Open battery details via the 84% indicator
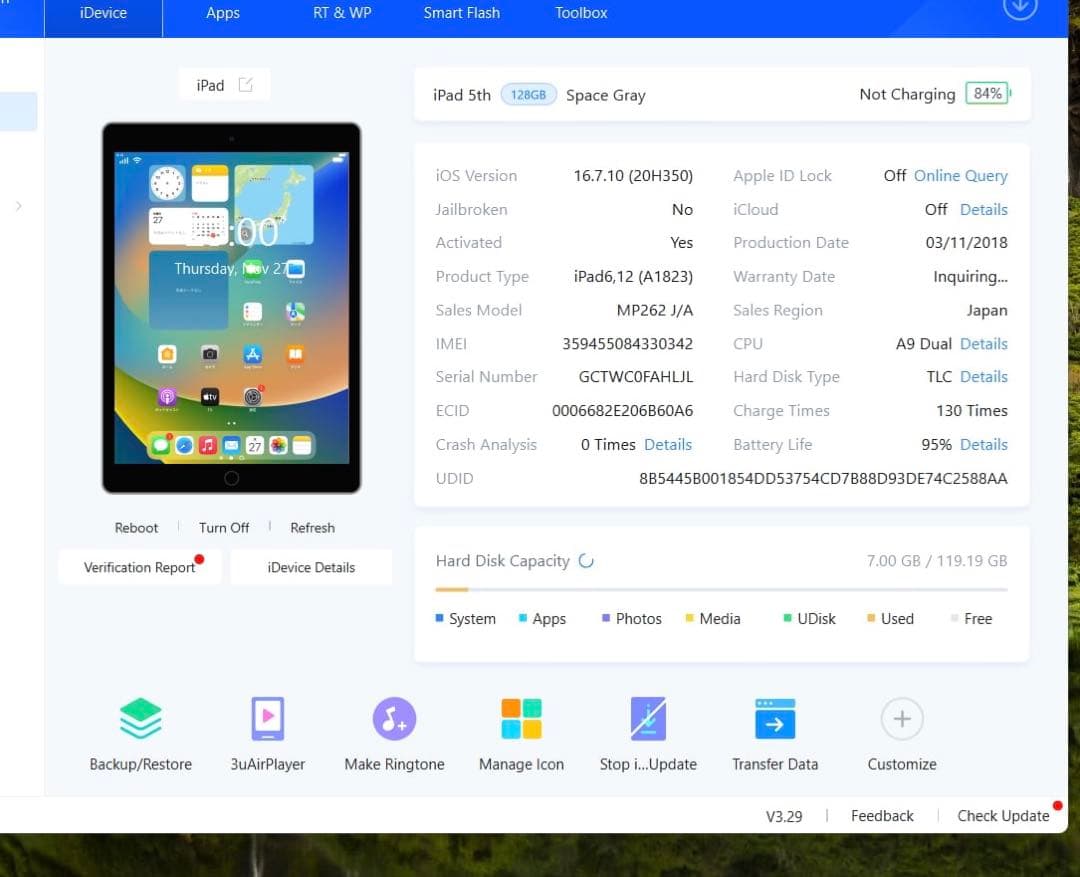This screenshot has width=1080, height=877. point(986,93)
